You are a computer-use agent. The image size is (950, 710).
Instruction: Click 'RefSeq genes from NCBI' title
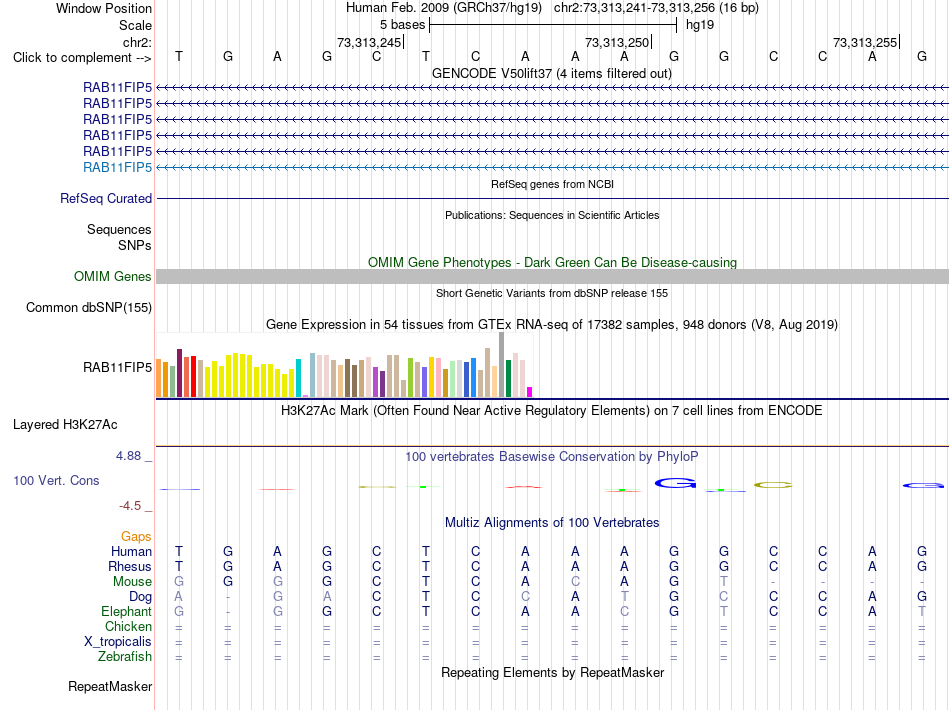[x=553, y=184]
